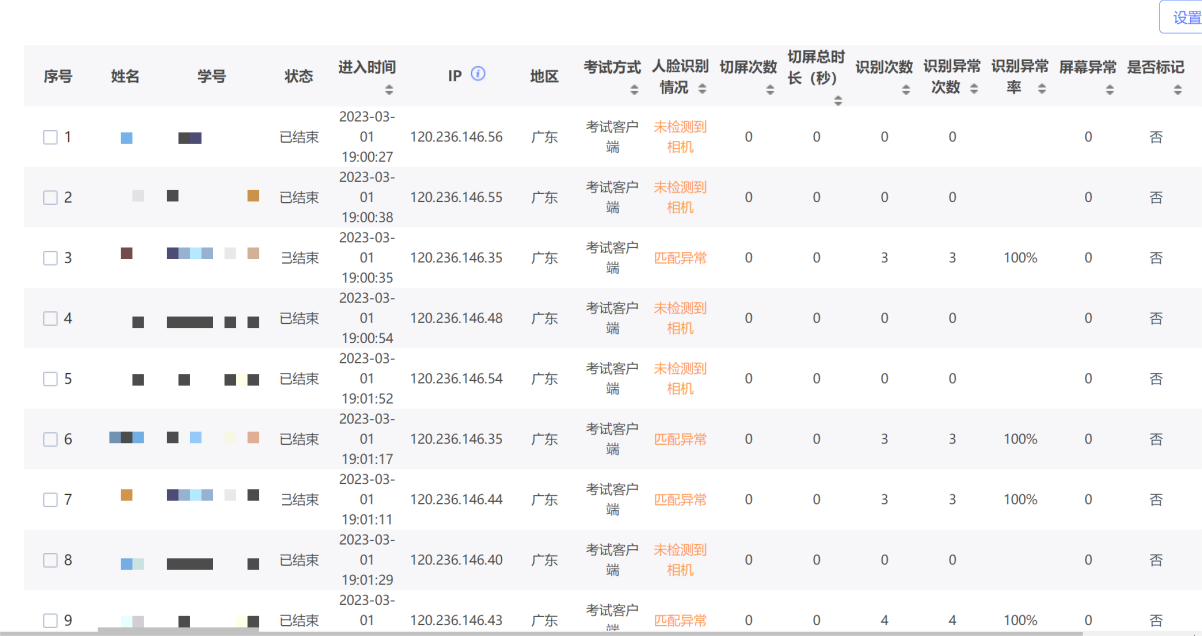Click the 设置 button
Viewport: 1202px width, 636px height.
pyautogui.click(x=1181, y=17)
